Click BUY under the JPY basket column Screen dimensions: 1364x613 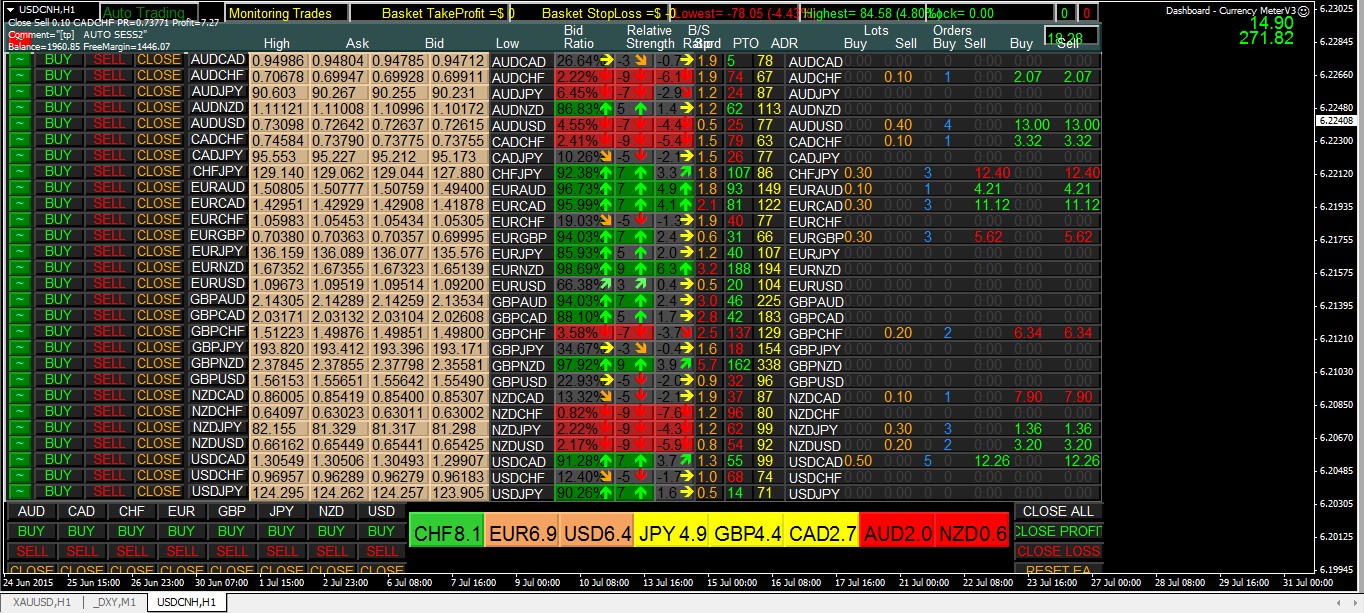point(281,531)
